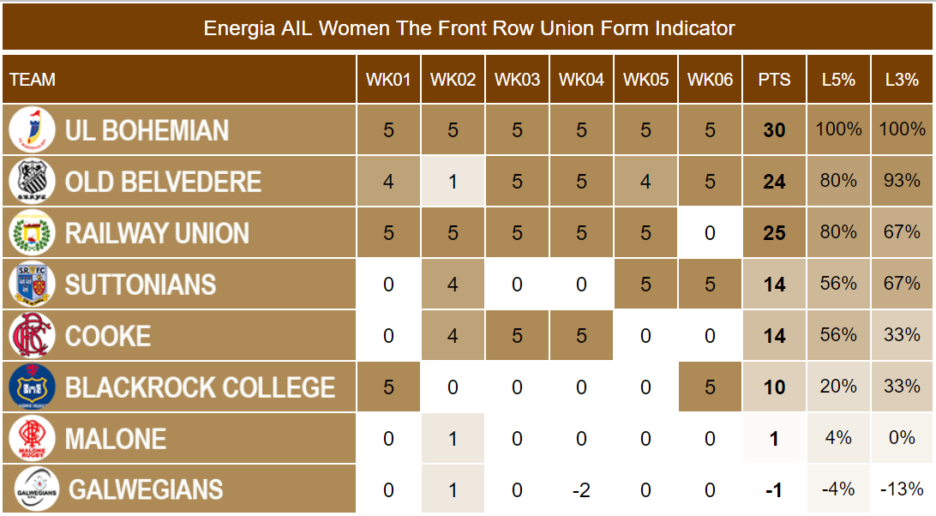
Task: Click the PTS column header
Action: [x=774, y=79]
